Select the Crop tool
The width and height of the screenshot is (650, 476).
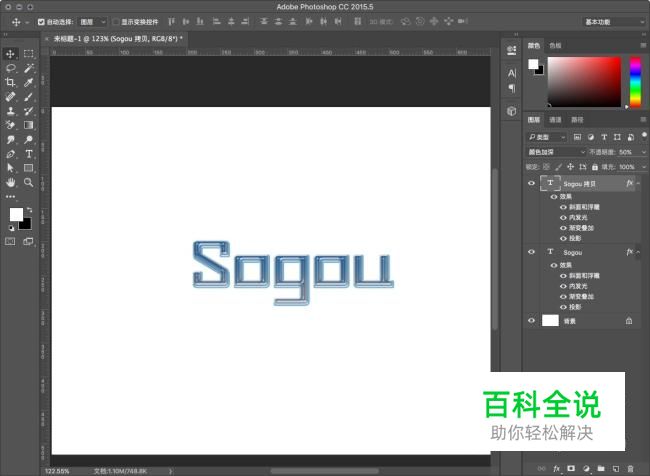[10, 82]
